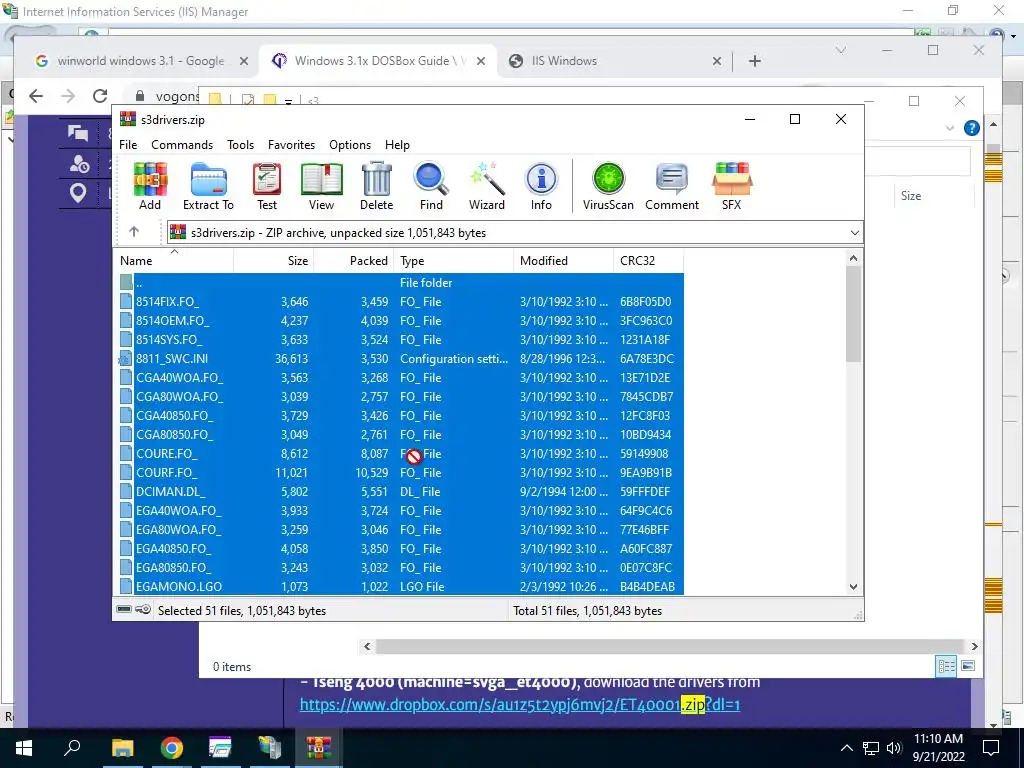Open the volume control in tray
This screenshot has height=768, width=1024.
[x=894, y=748]
